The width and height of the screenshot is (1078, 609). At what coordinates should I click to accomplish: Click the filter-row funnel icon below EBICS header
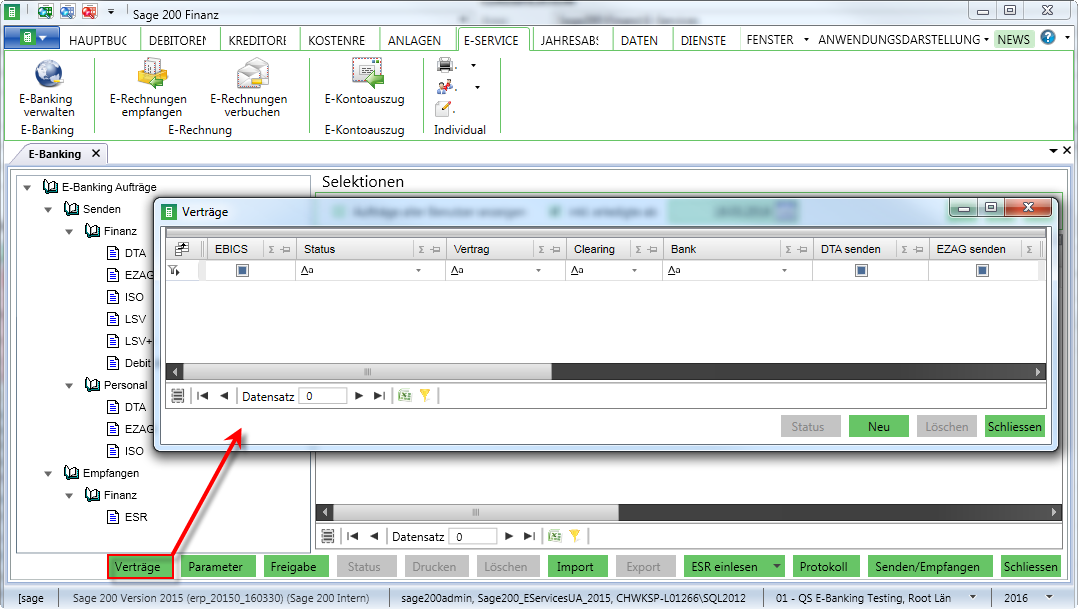(x=175, y=271)
